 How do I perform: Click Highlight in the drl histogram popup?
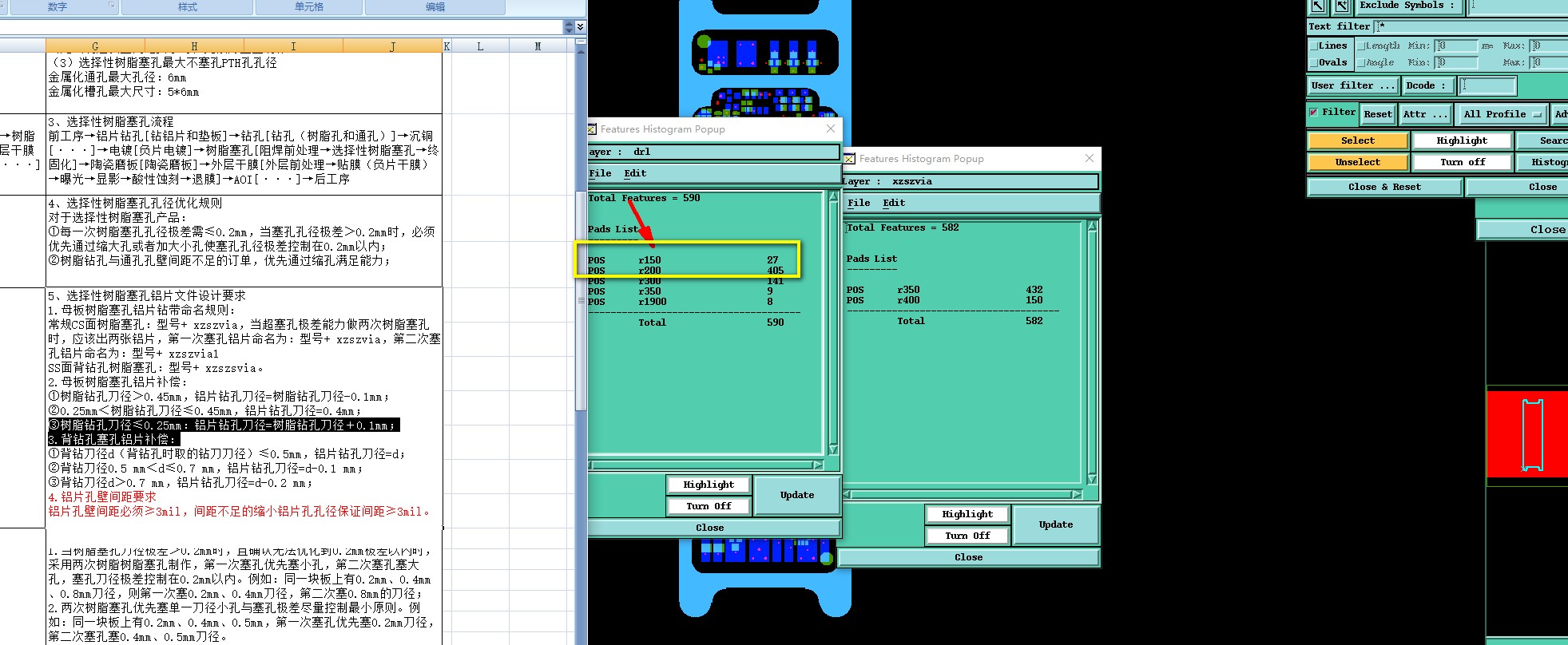point(709,485)
